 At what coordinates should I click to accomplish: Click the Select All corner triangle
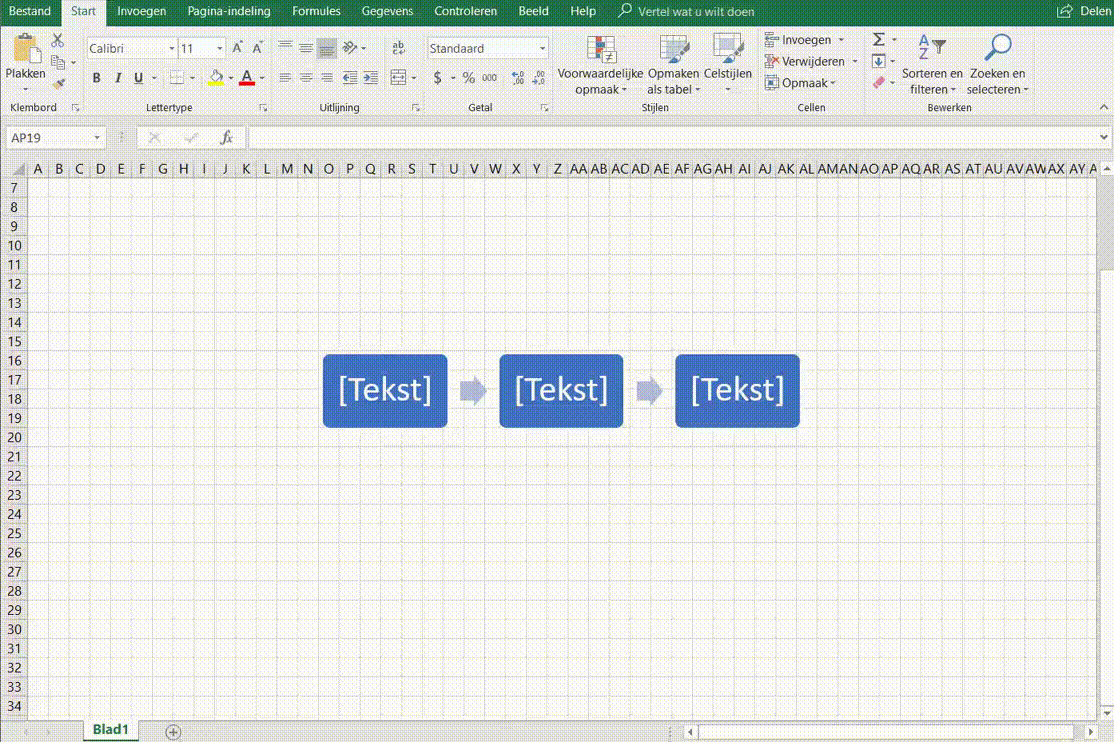[18, 169]
